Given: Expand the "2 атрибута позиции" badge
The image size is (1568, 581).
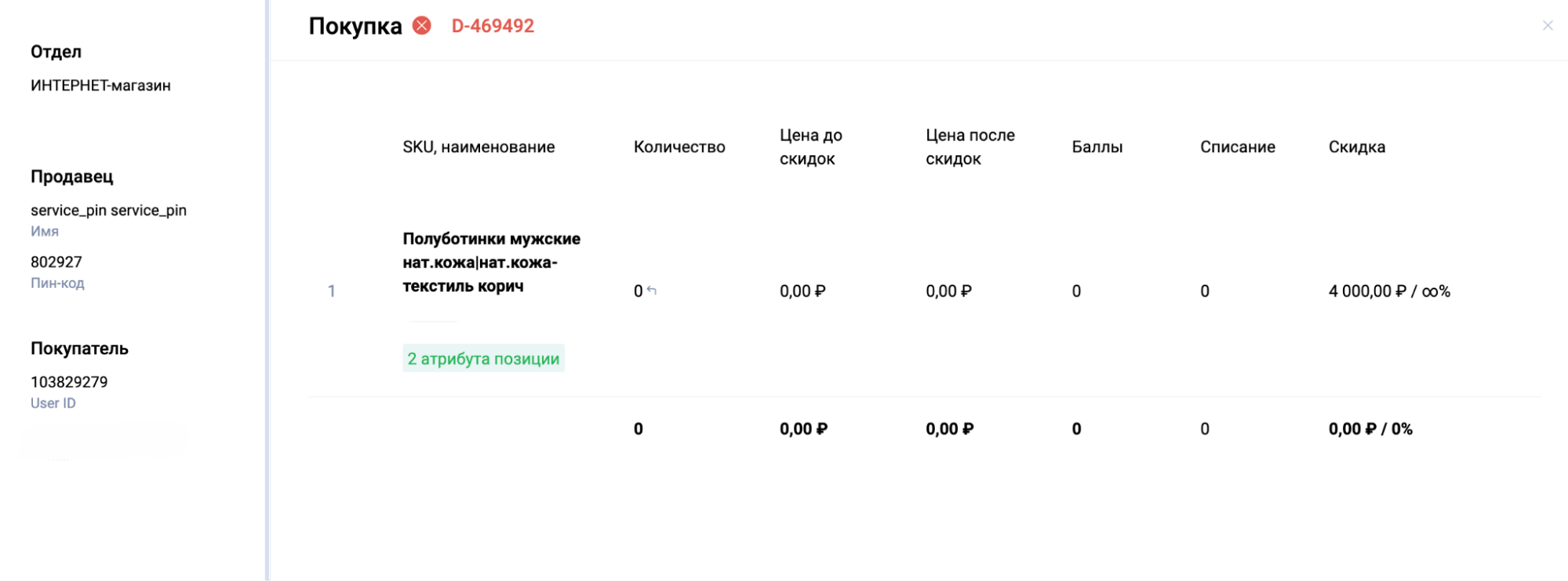Looking at the screenshot, I should click(483, 358).
